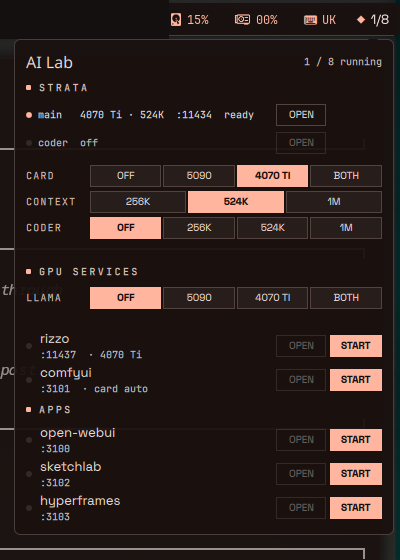Screen dimensions: 400x560
Task: Run LLAMA on BOTH cards
Action: [346, 298]
